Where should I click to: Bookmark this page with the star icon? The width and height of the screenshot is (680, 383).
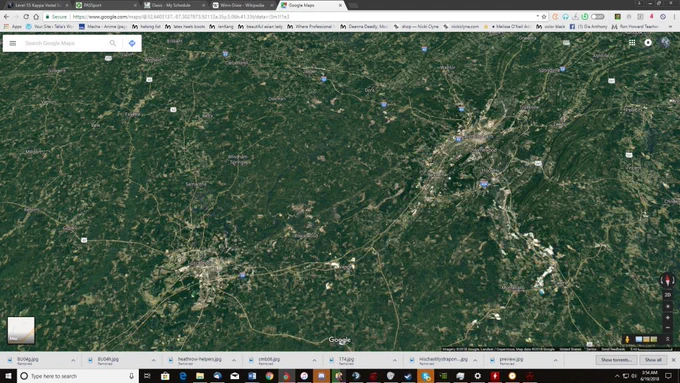tap(544, 16)
